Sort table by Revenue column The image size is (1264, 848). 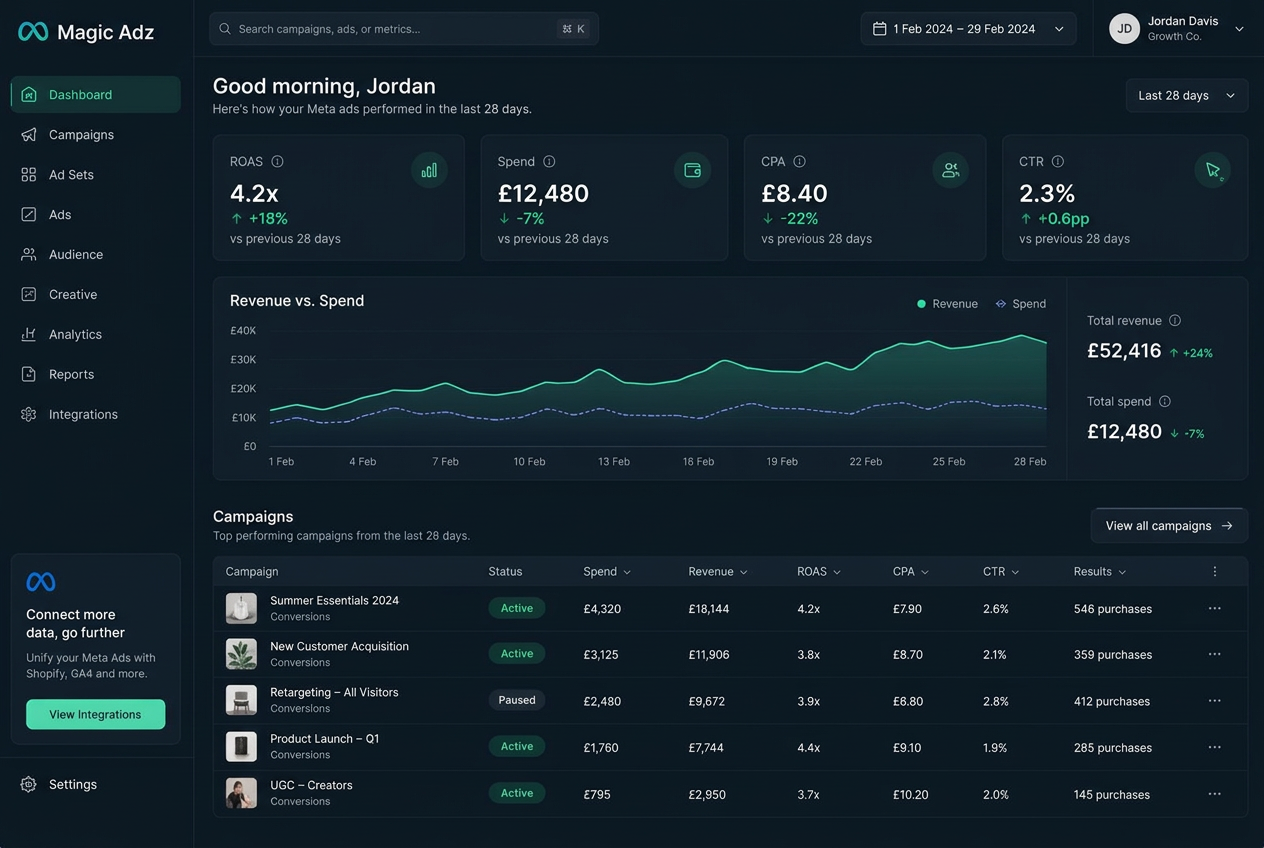[718, 572]
